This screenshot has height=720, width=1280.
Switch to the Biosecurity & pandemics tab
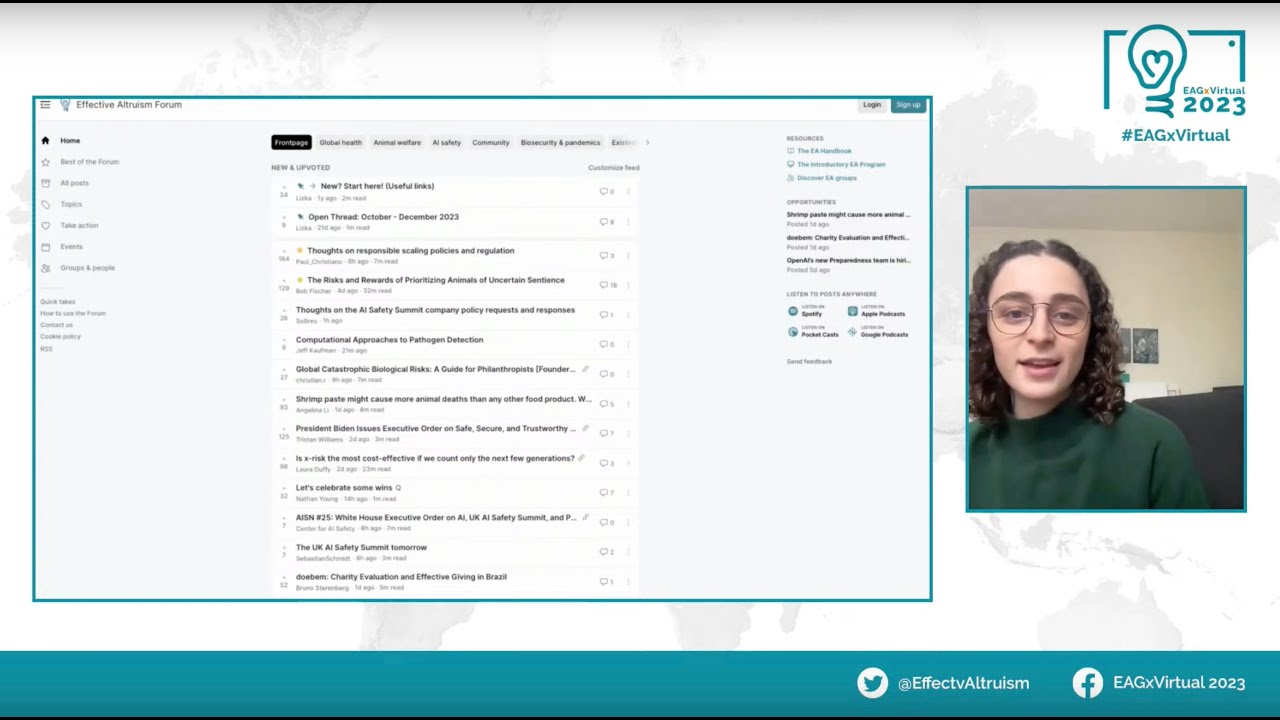(560, 143)
